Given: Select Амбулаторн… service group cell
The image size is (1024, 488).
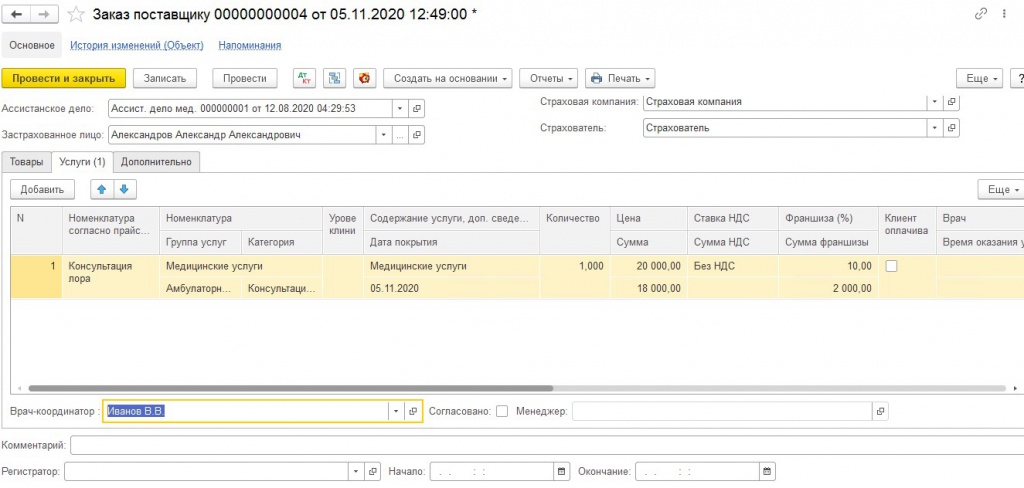Looking at the screenshot, I should point(200,288).
